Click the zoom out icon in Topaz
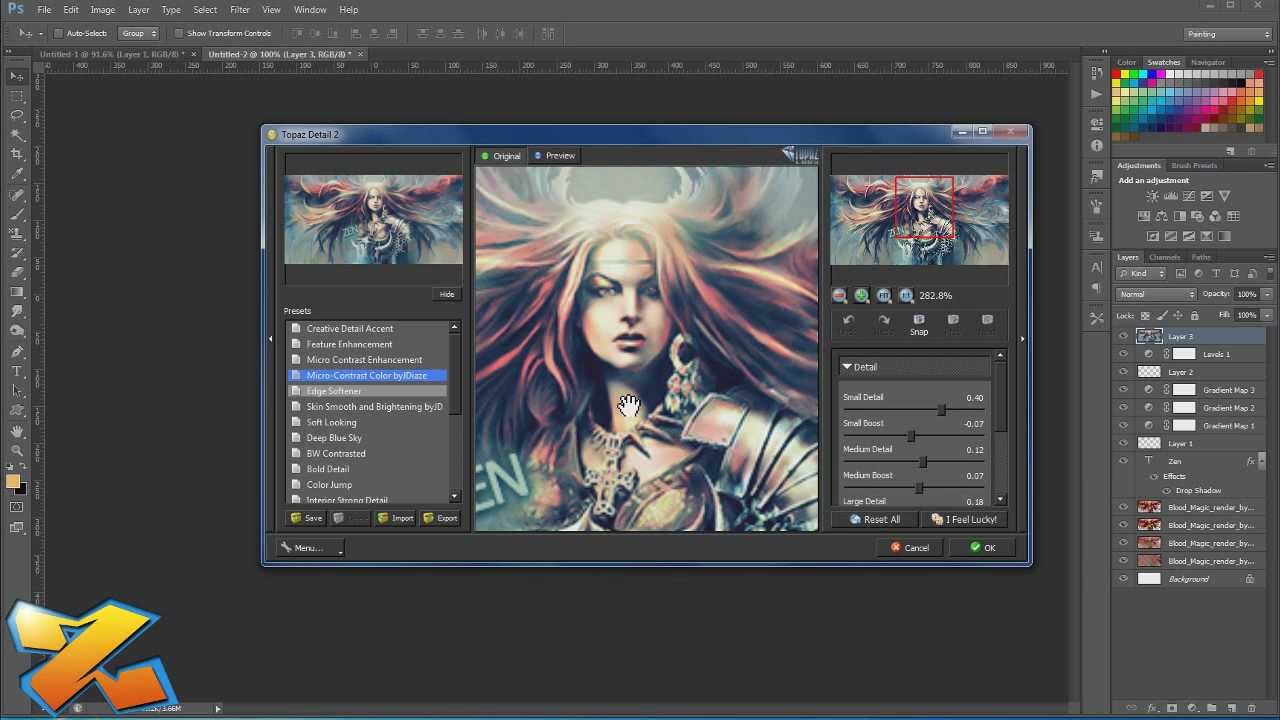This screenshot has height=720, width=1280. 840,296
